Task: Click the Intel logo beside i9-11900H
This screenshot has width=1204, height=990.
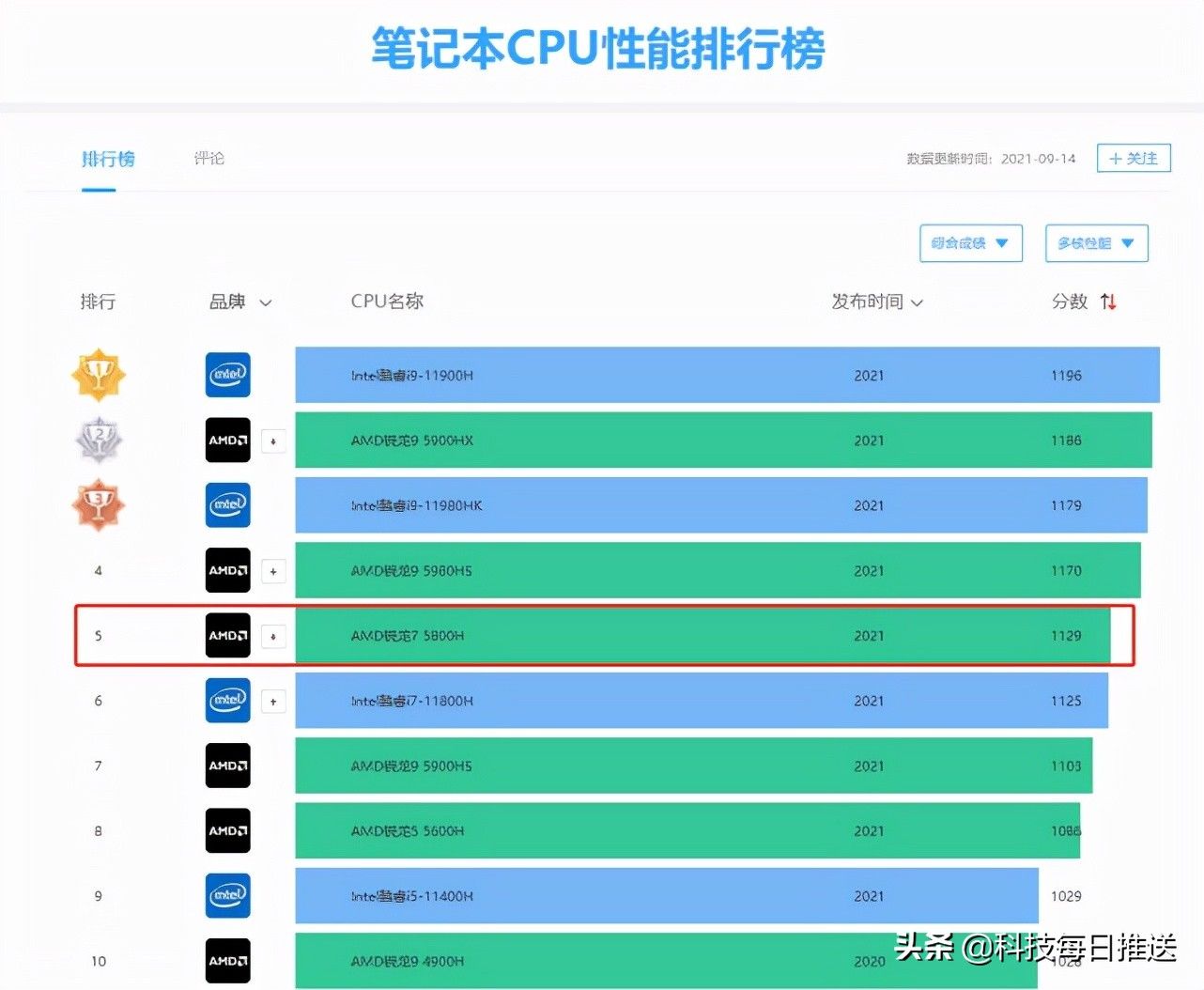Action: pyautogui.click(x=228, y=375)
